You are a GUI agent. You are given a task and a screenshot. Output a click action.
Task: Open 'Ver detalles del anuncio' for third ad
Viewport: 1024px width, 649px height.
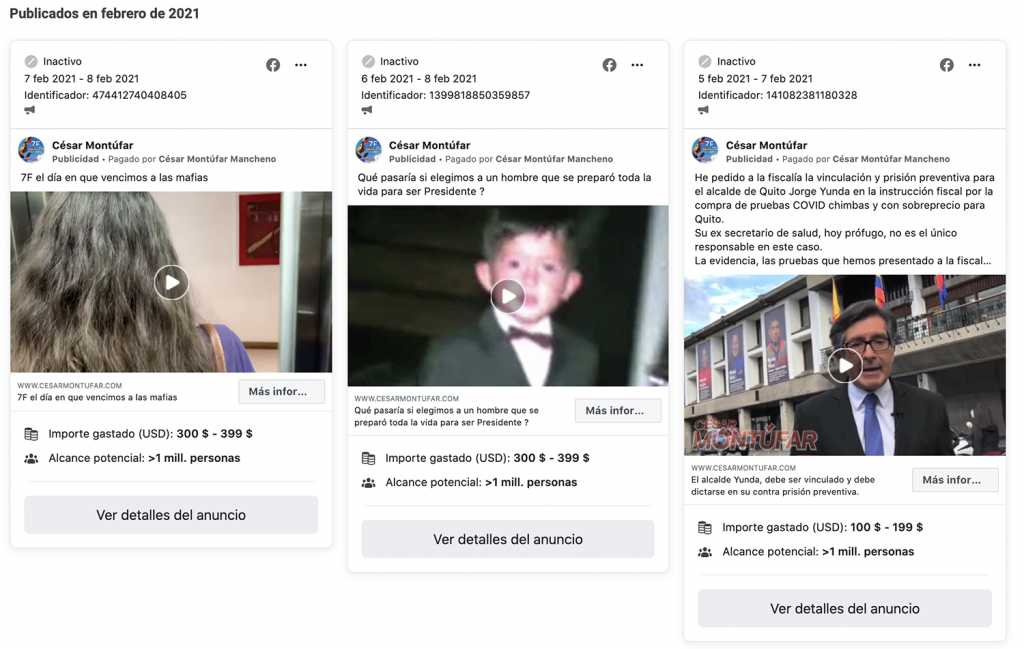pos(845,608)
